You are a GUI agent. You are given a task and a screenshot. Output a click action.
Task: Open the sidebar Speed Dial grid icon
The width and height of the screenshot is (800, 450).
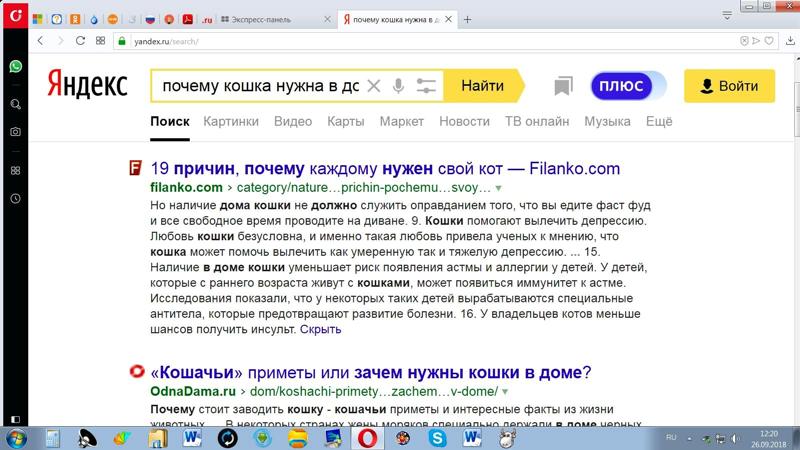coord(15,170)
